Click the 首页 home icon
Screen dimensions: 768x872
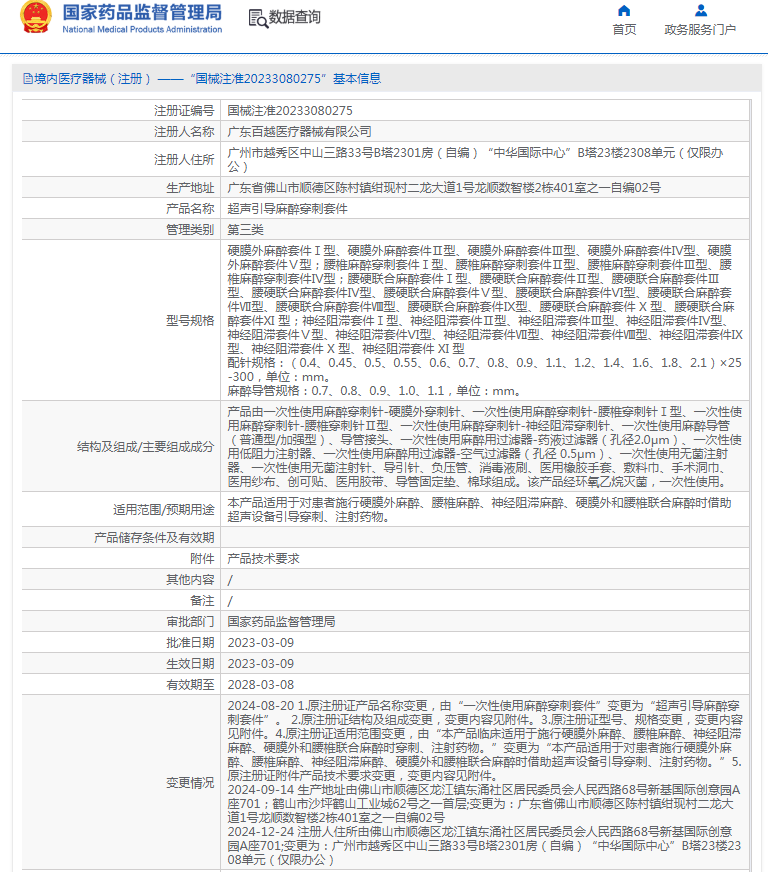[624, 11]
